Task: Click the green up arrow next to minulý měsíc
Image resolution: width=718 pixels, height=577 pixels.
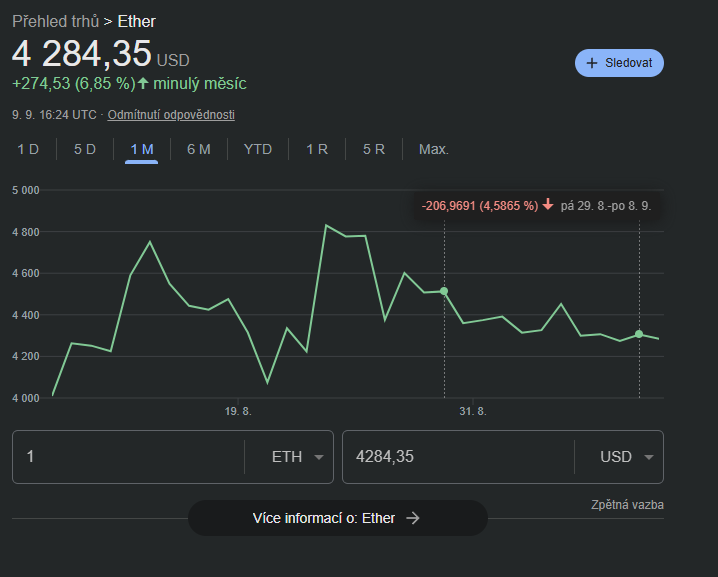Action: coord(143,84)
